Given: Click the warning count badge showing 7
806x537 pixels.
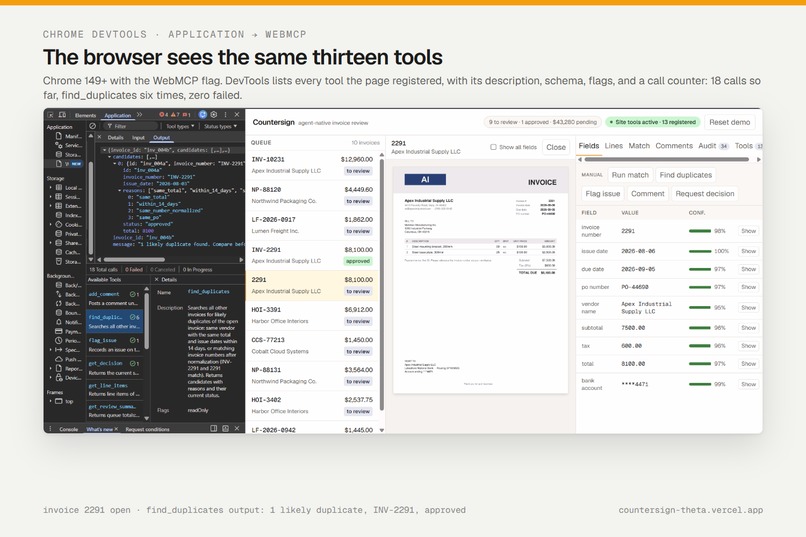Looking at the screenshot, I should pos(175,115).
